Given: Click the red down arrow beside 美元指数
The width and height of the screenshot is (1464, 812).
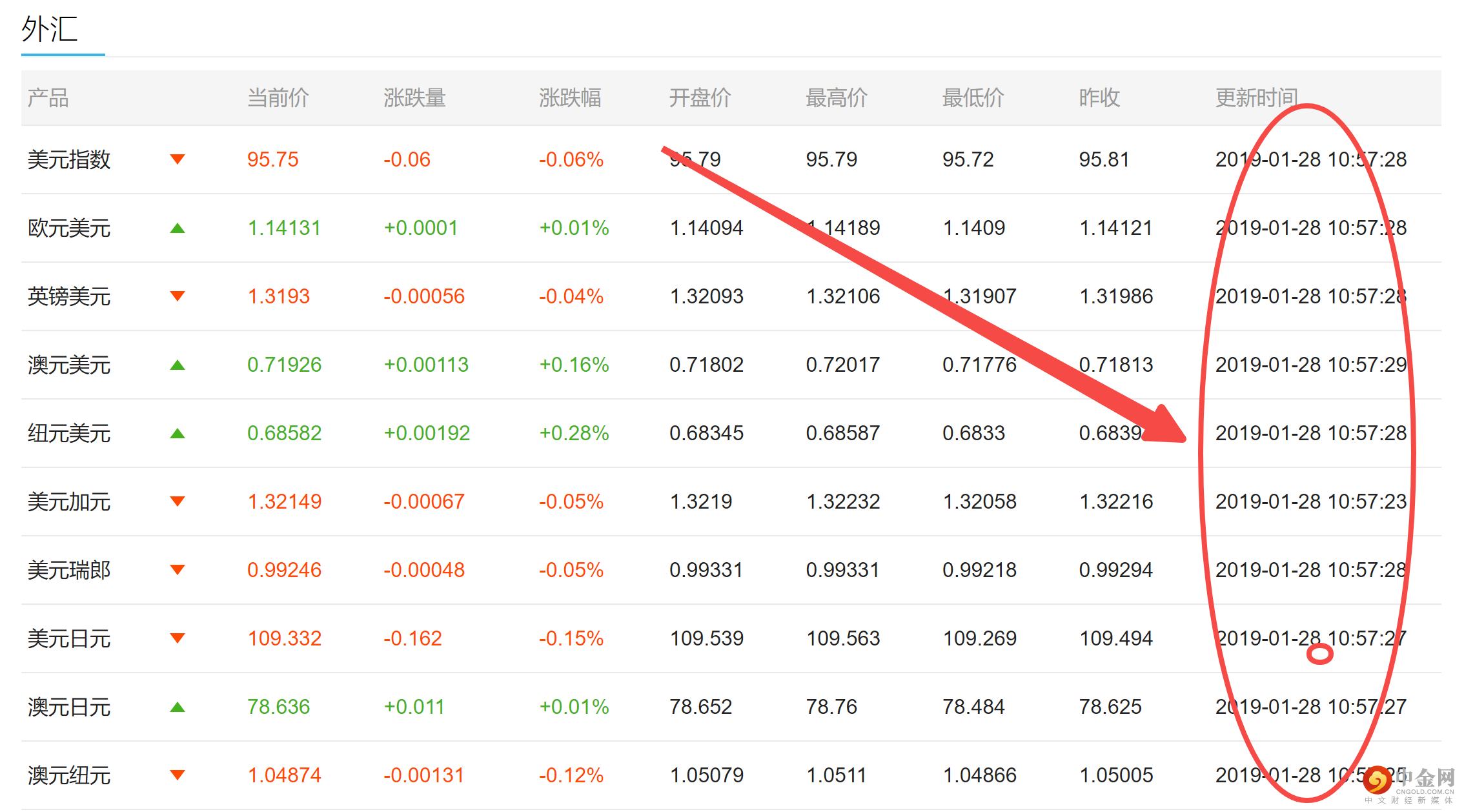Looking at the screenshot, I should (x=178, y=159).
